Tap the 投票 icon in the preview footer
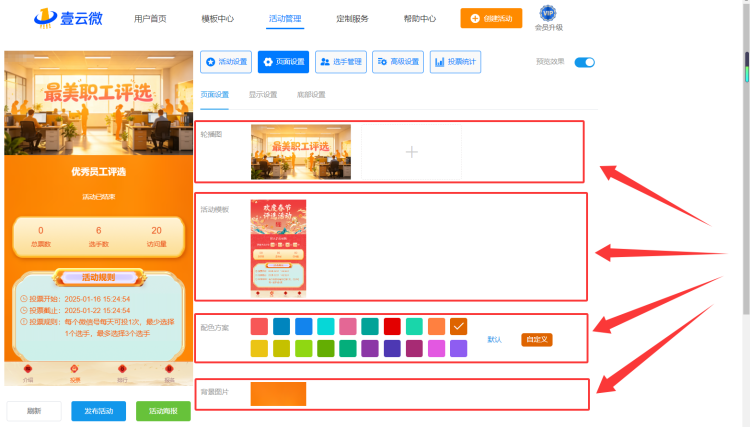The height and width of the screenshot is (427, 750). point(75,373)
